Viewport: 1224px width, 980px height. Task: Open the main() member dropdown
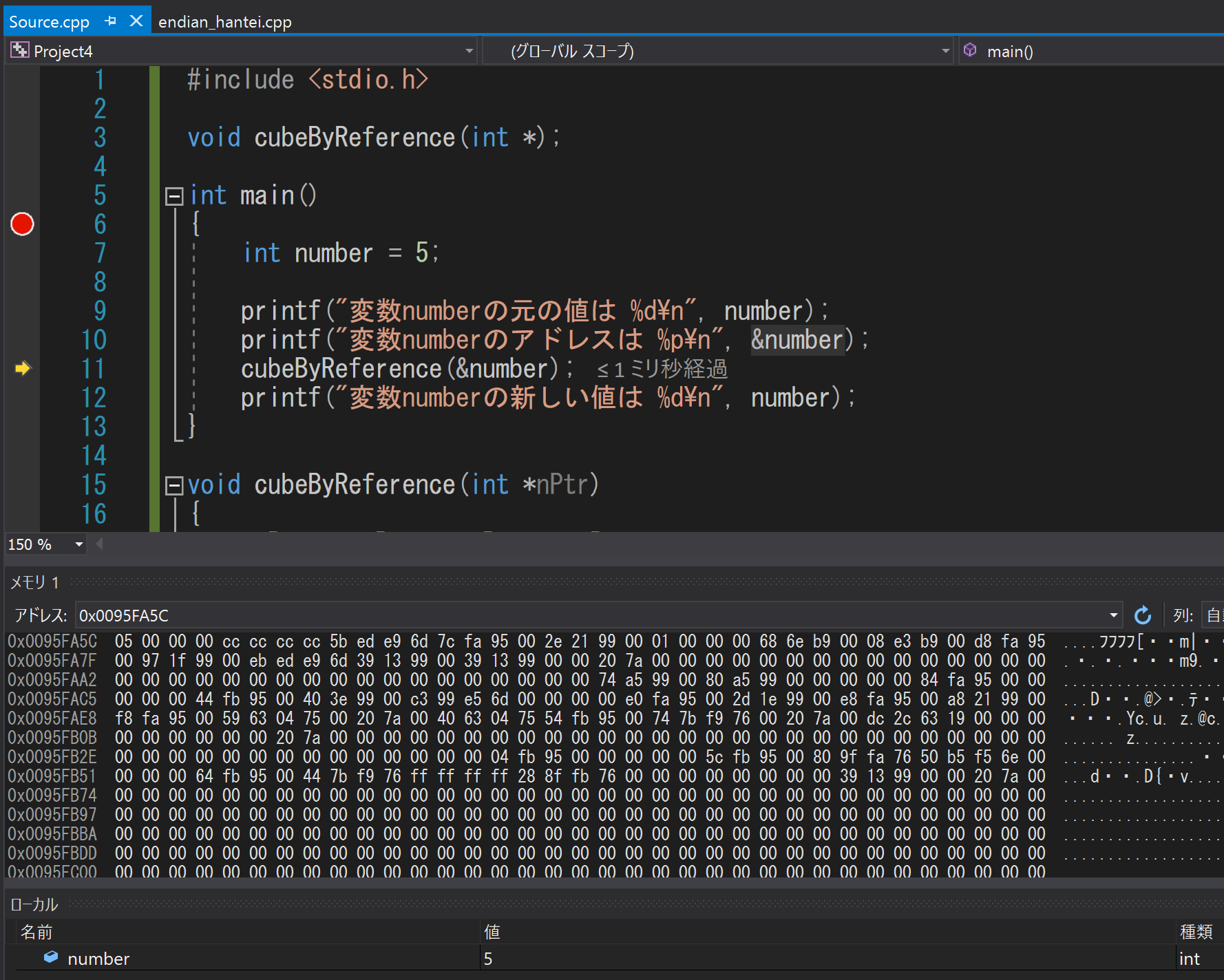click(1091, 51)
